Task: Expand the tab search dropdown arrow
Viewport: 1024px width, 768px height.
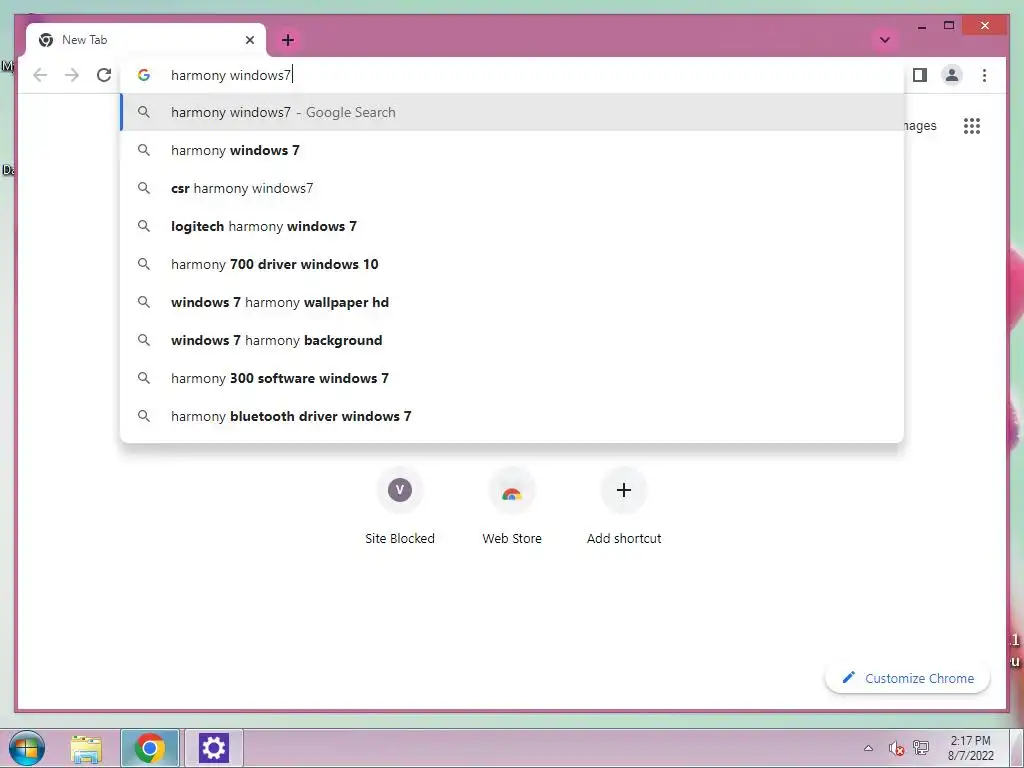Action: (884, 40)
